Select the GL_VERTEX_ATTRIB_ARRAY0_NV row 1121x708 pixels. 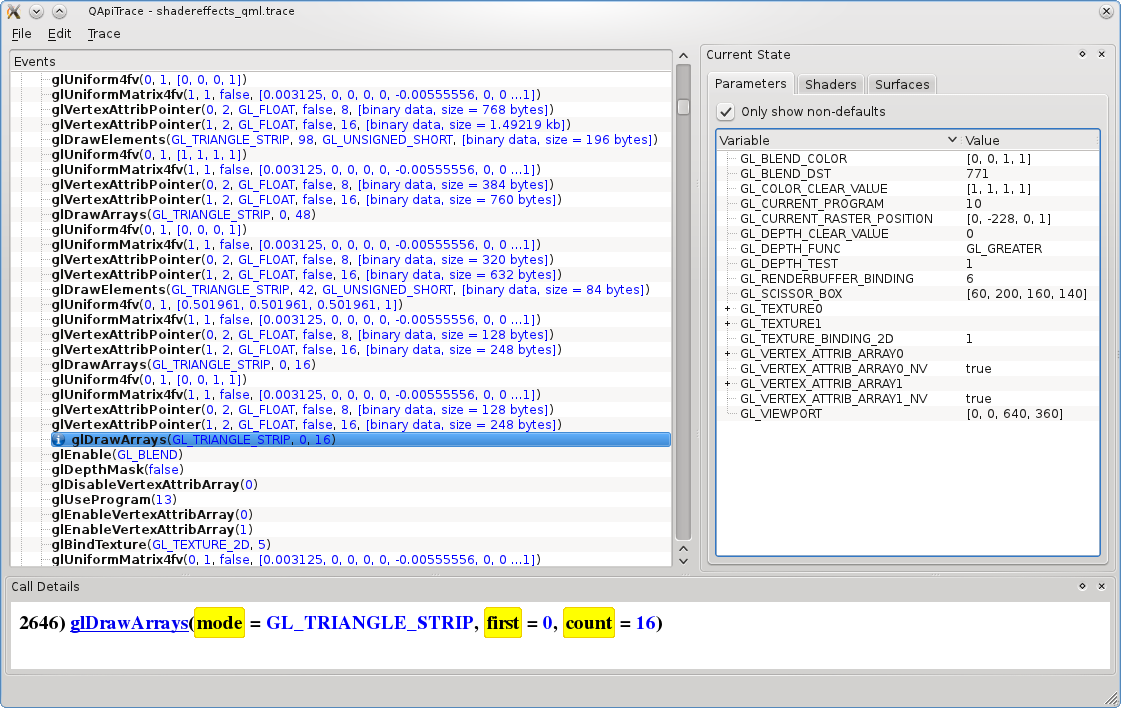point(908,369)
